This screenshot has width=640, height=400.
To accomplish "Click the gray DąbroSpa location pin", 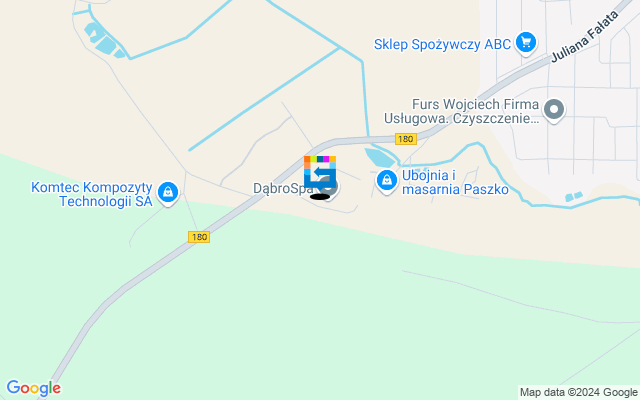I will point(330,189).
